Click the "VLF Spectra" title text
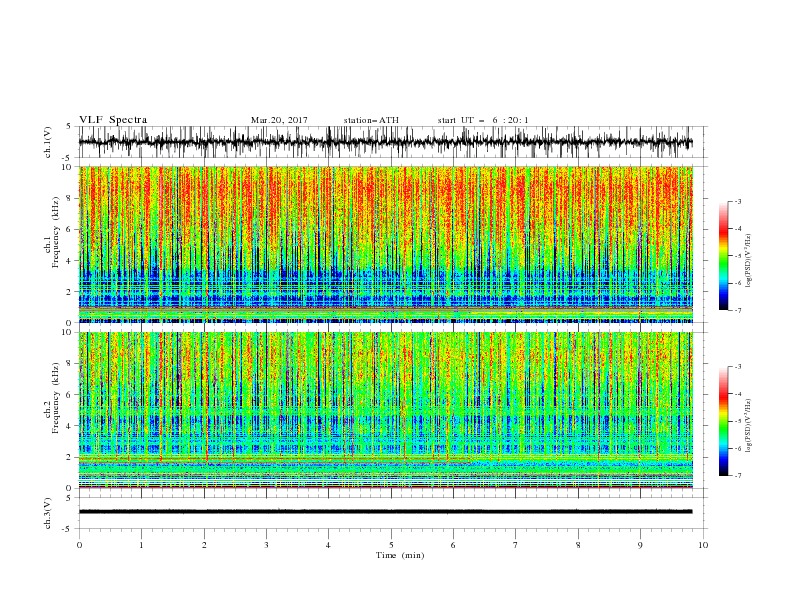Screen dimensions: 792x612 click(113, 120)
